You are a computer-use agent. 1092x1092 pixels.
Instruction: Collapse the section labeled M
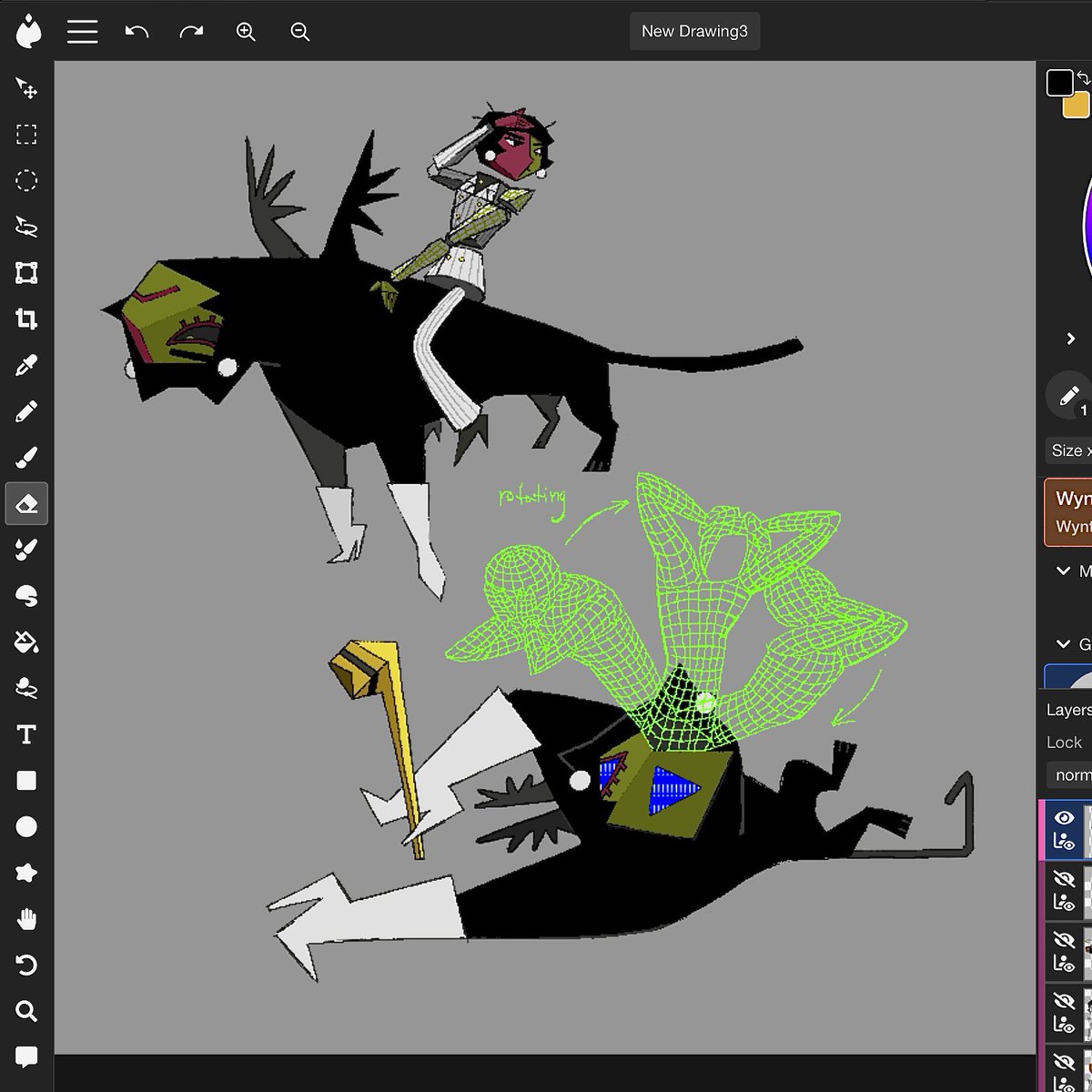click(1063, 571)
